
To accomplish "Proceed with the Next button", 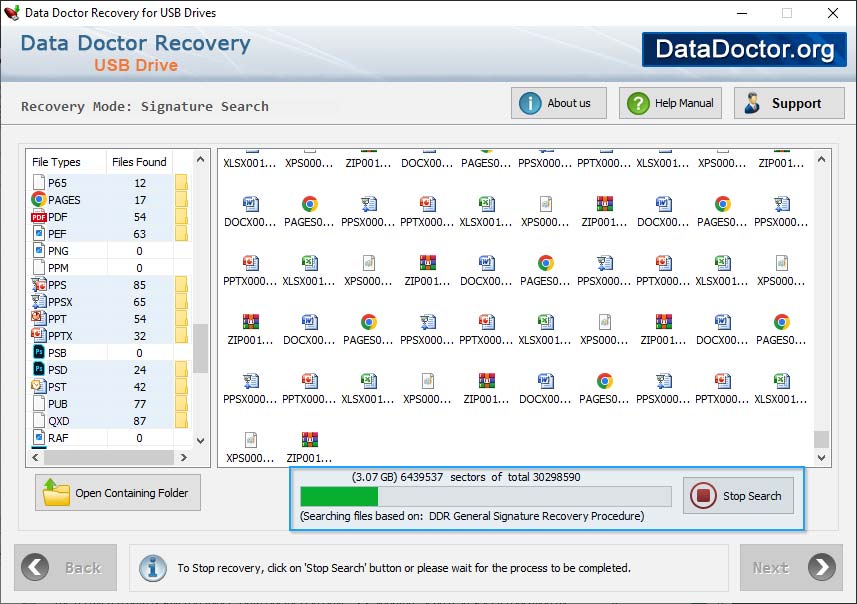I will (x=791, y=567).
